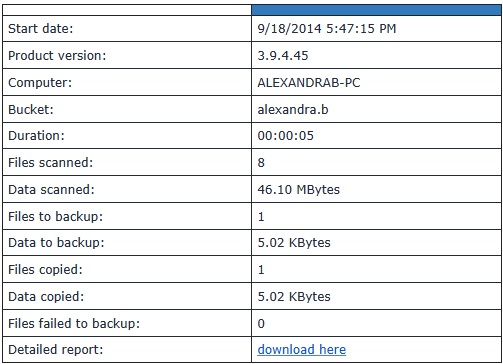Select the 46.10 MBytes data scanned value
The width and height of the screenshot is (503, 364).
(x=298, y=190)
